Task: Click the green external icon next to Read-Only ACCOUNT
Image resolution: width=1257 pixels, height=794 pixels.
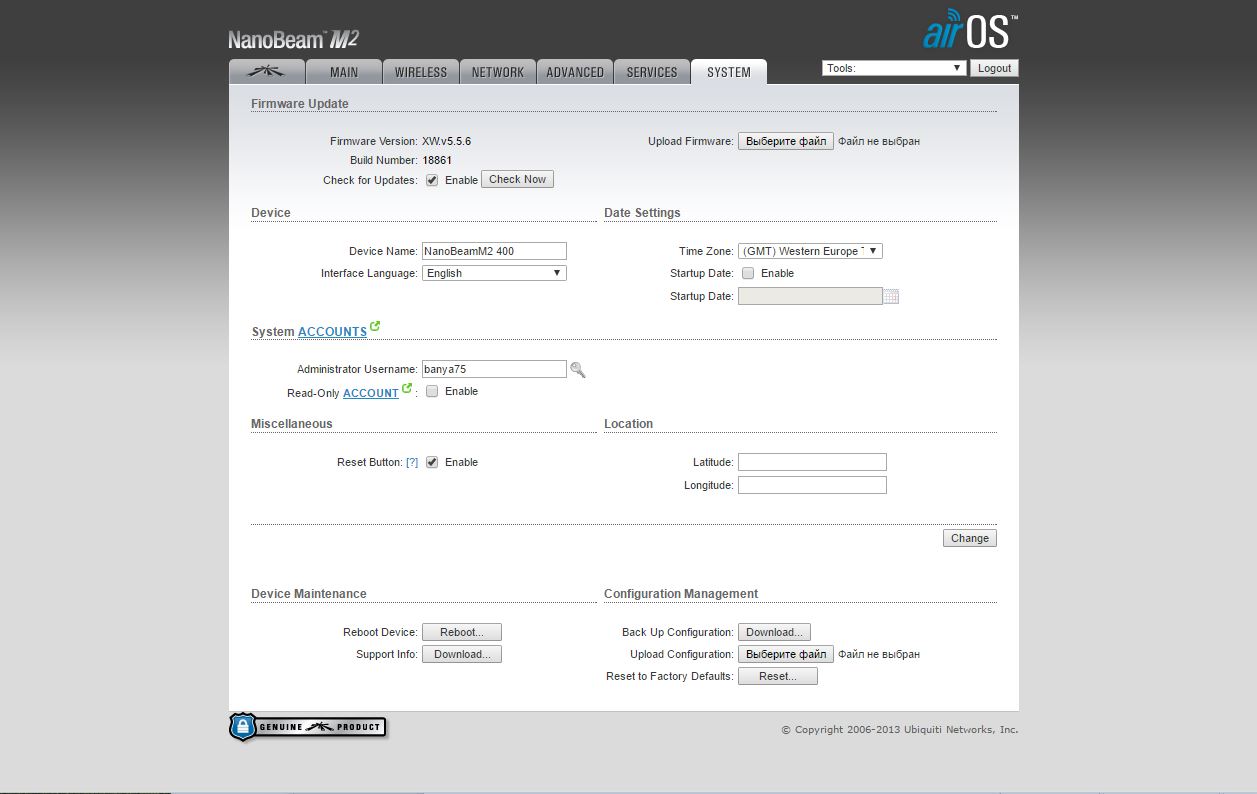Action: point(407,388)
